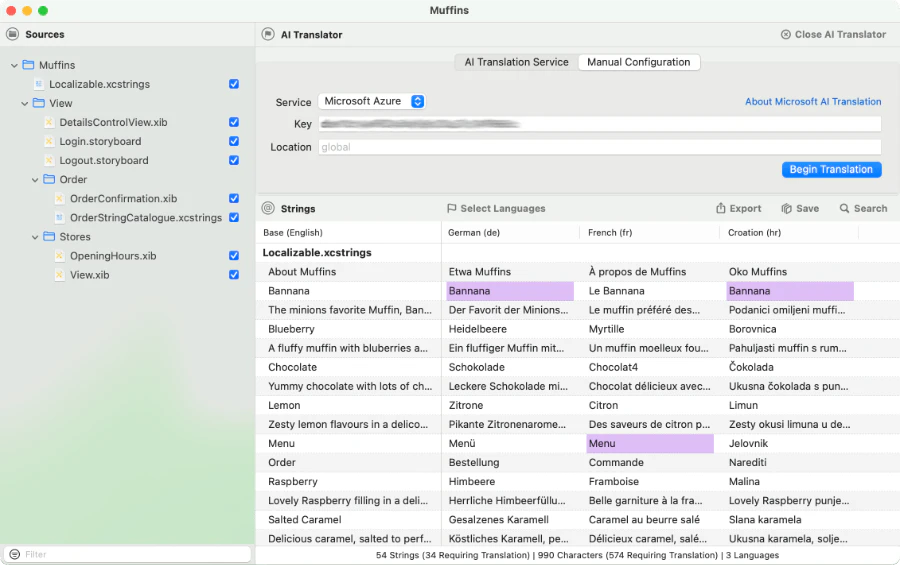Image resolution: width=900 pixels, height=565 pixels.
Task: Click the Select Languages flag icon
Action: [452, 208]
